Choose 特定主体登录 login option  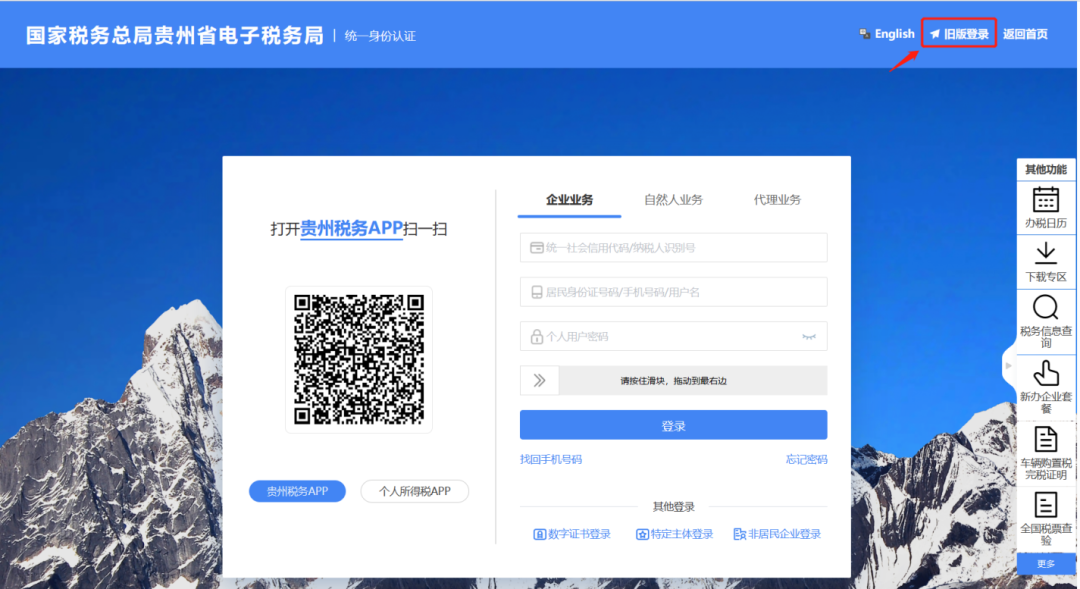click(x=674, y=534)
